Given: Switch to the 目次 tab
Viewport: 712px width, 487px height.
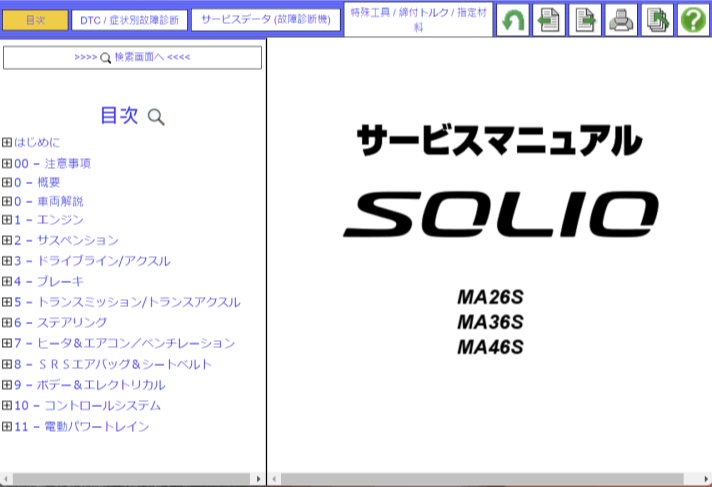Looking at the screenshot, I should click(x=35, y=20).
